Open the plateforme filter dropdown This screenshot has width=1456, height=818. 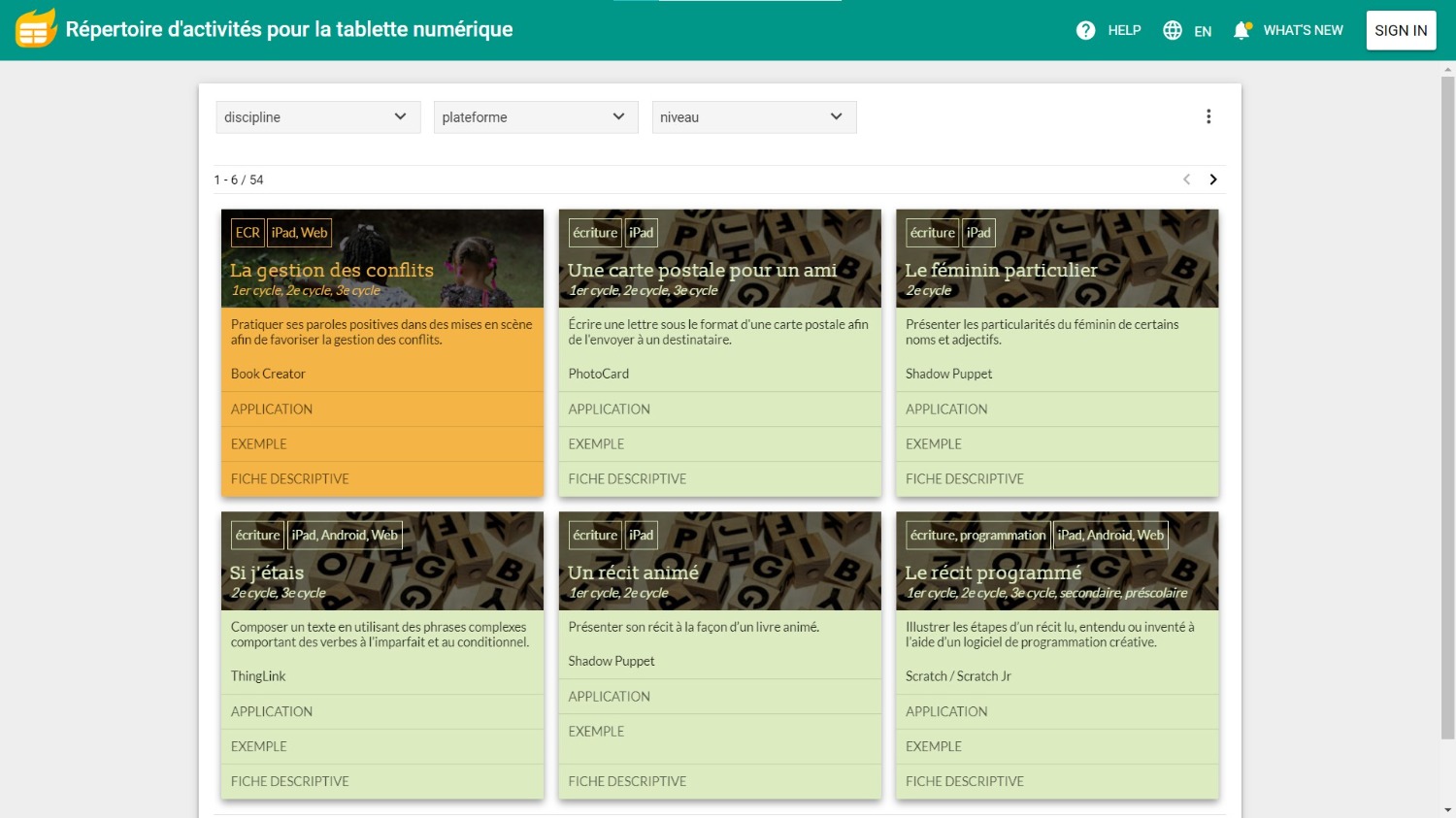pos(535,117)
